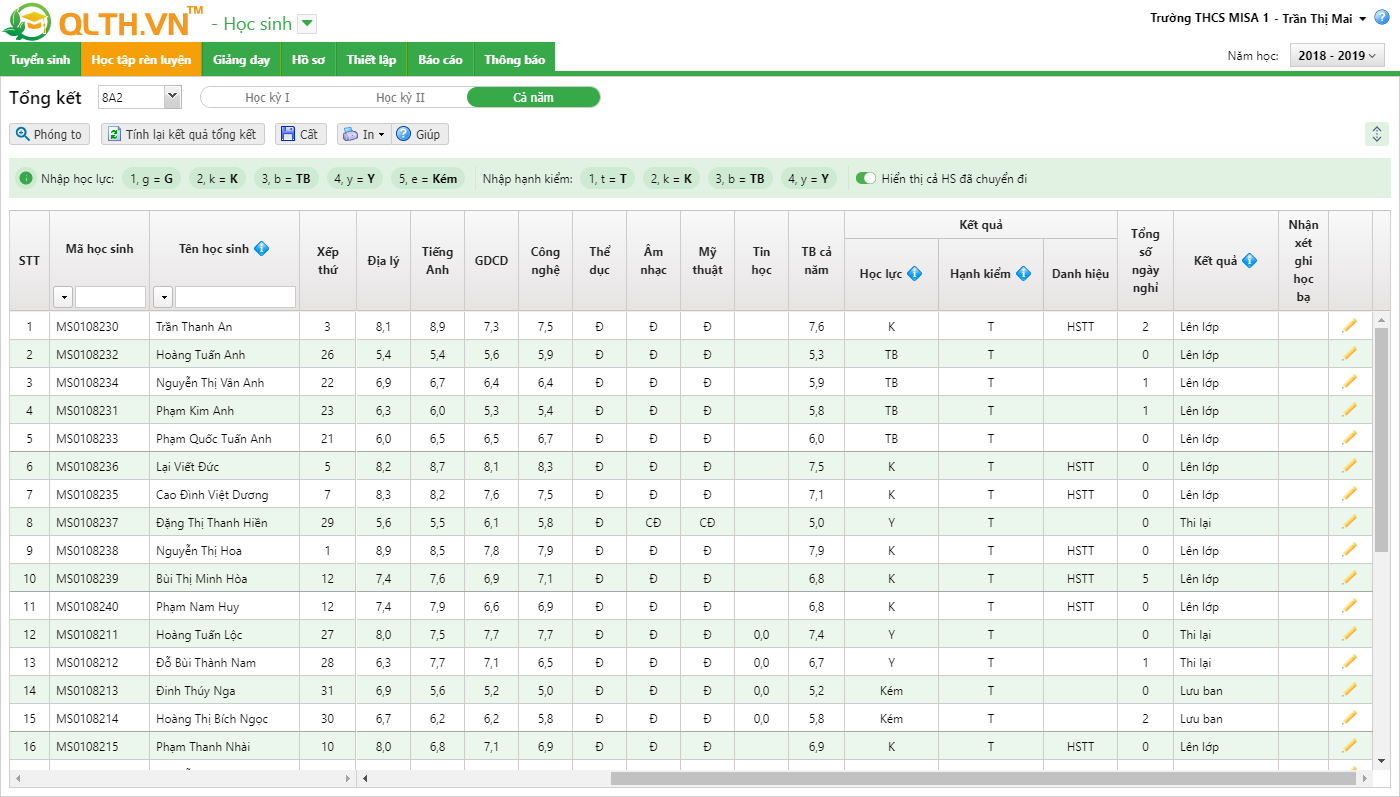Edit Bùi Thị Minh Hòa row via pencil
The width and height of the screenshot is (1400, 797).
(1349, 578)
